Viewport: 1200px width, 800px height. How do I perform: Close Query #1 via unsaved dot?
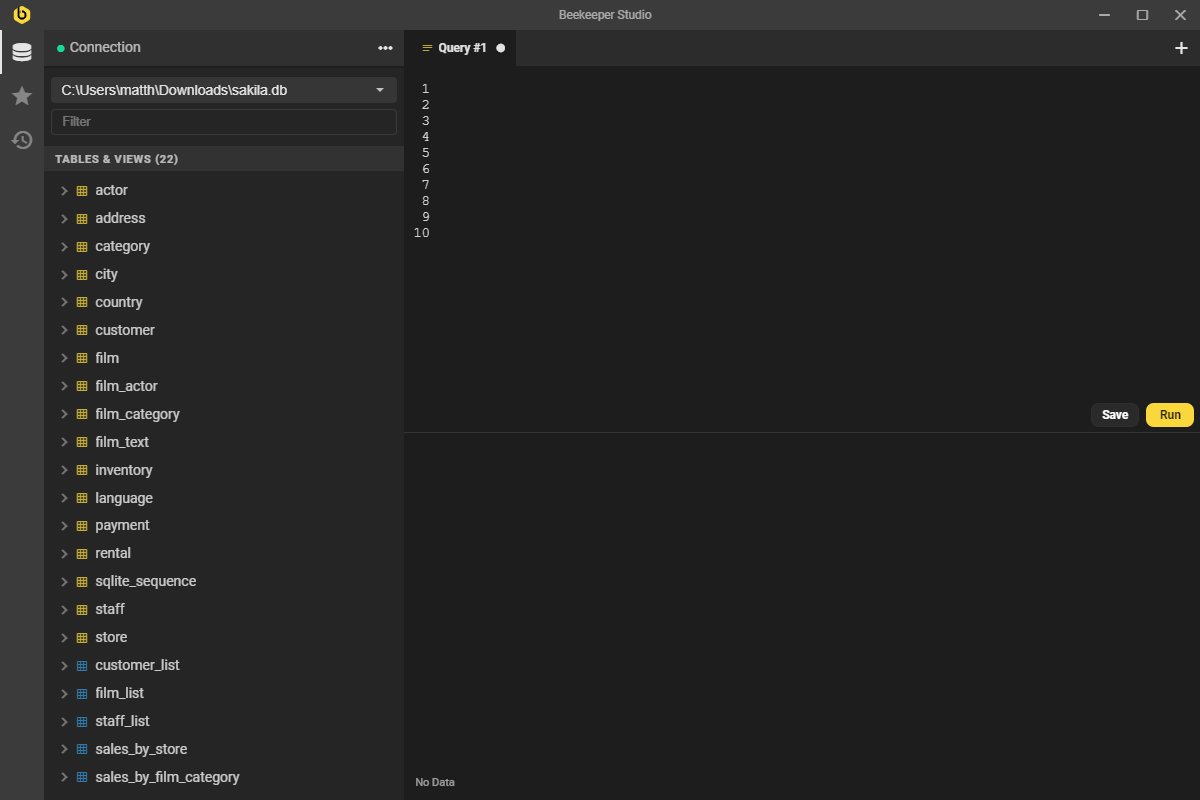(501, 48)
